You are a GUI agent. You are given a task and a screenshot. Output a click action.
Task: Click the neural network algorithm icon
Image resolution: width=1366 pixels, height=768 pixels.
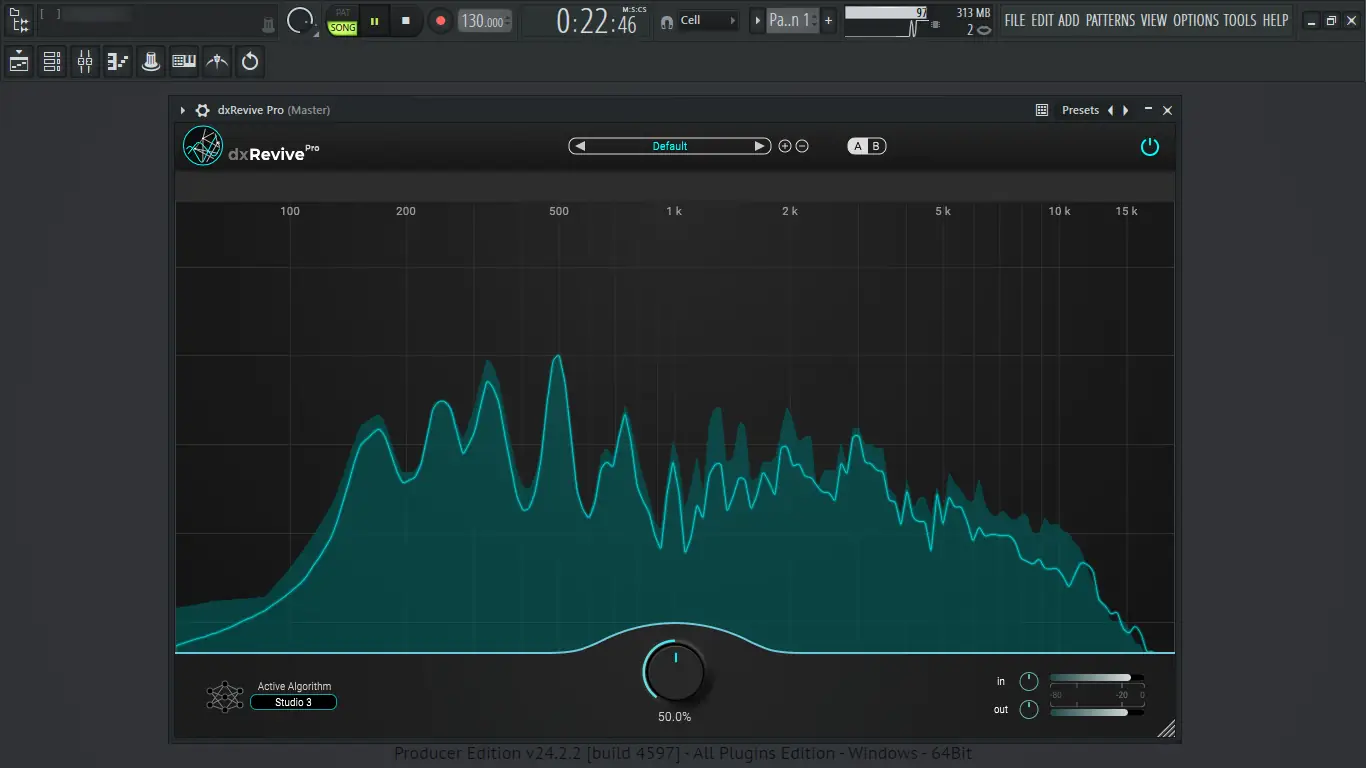(225, 696)
